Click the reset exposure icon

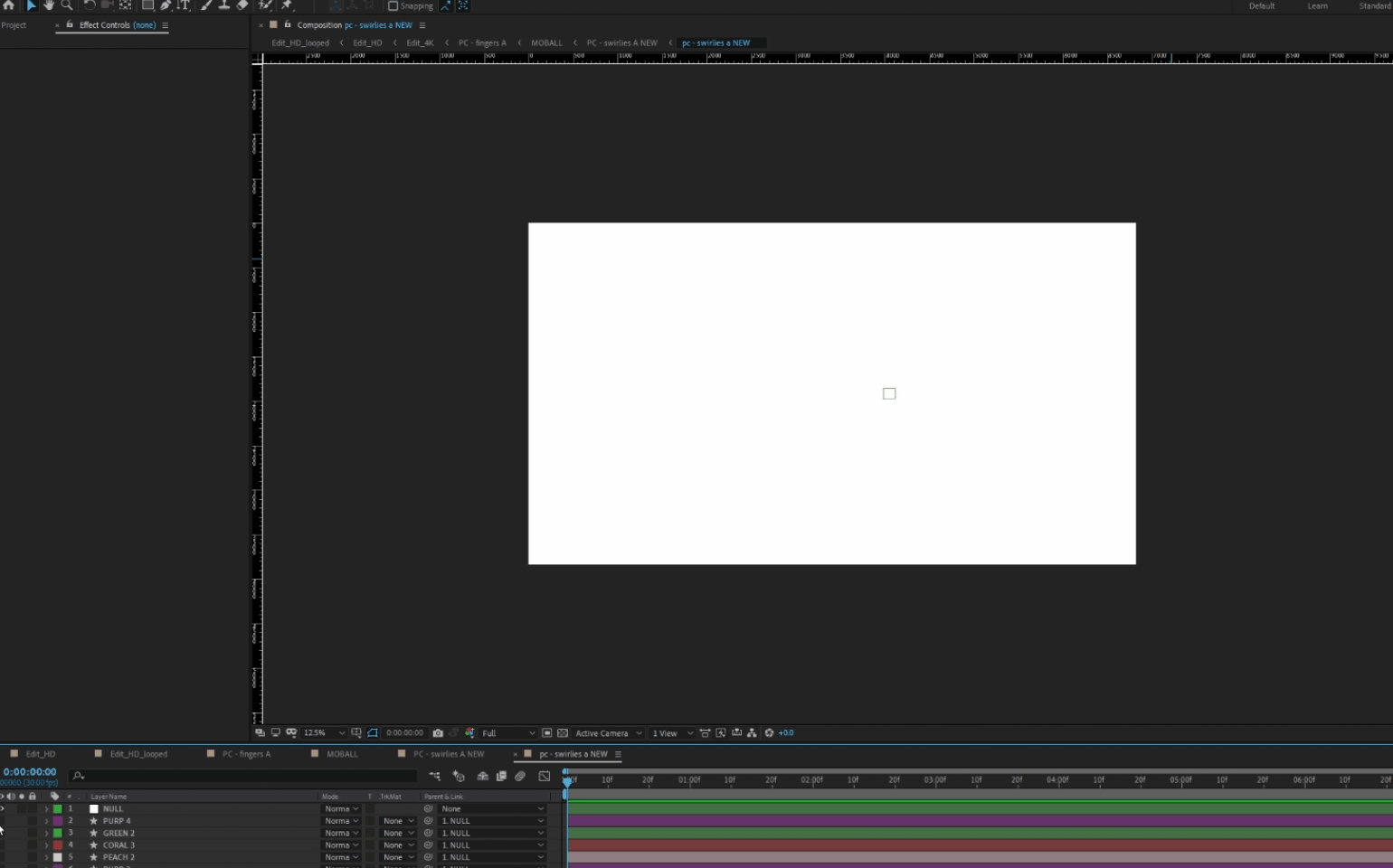point(770,733)
